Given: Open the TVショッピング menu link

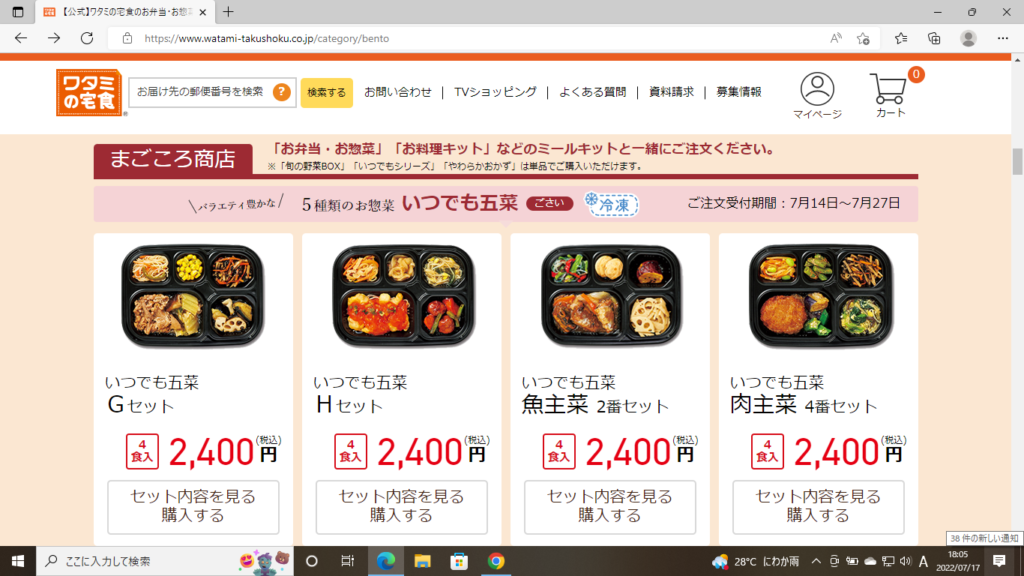Looking at the screenshot, I should (495, 92).
